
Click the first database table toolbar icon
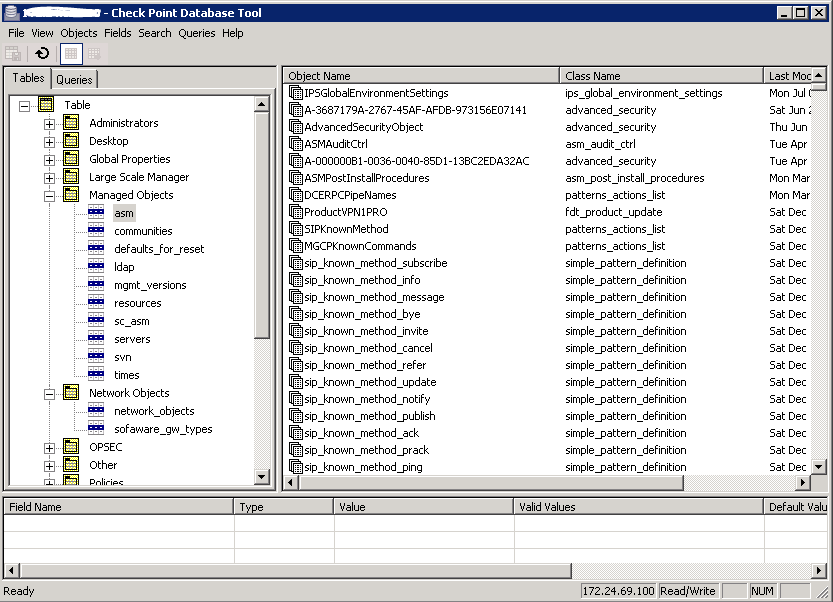(x=13, y=53)
